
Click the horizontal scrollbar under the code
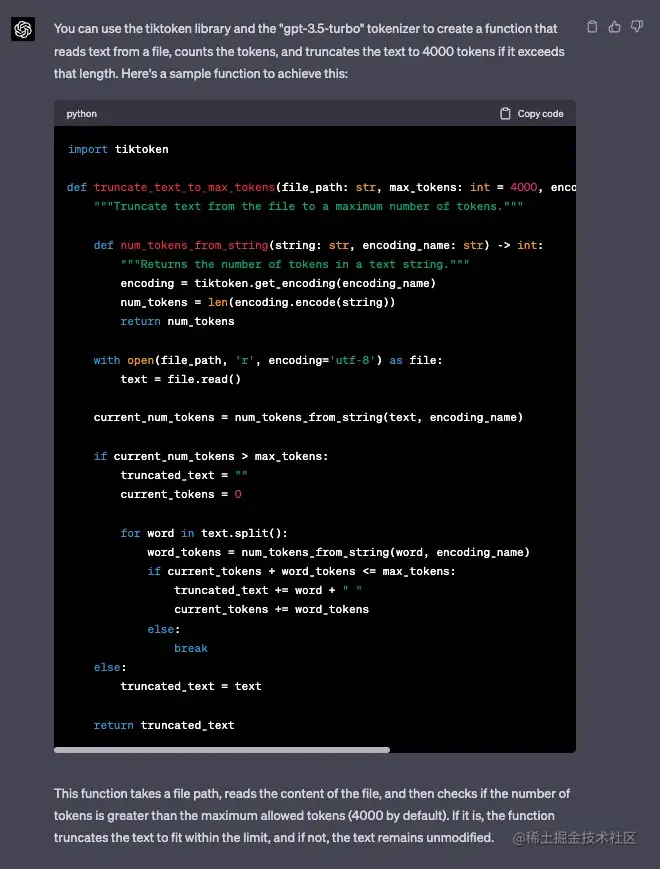222,750
